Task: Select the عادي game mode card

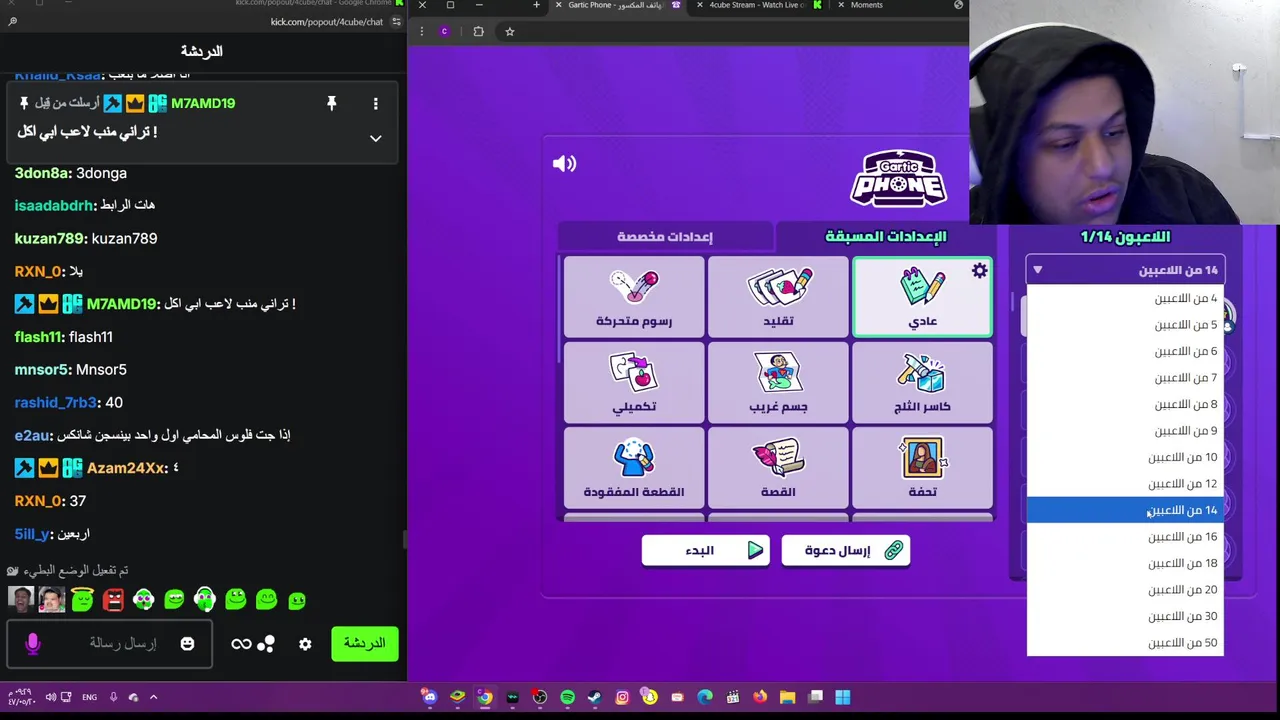Action: 922,297
